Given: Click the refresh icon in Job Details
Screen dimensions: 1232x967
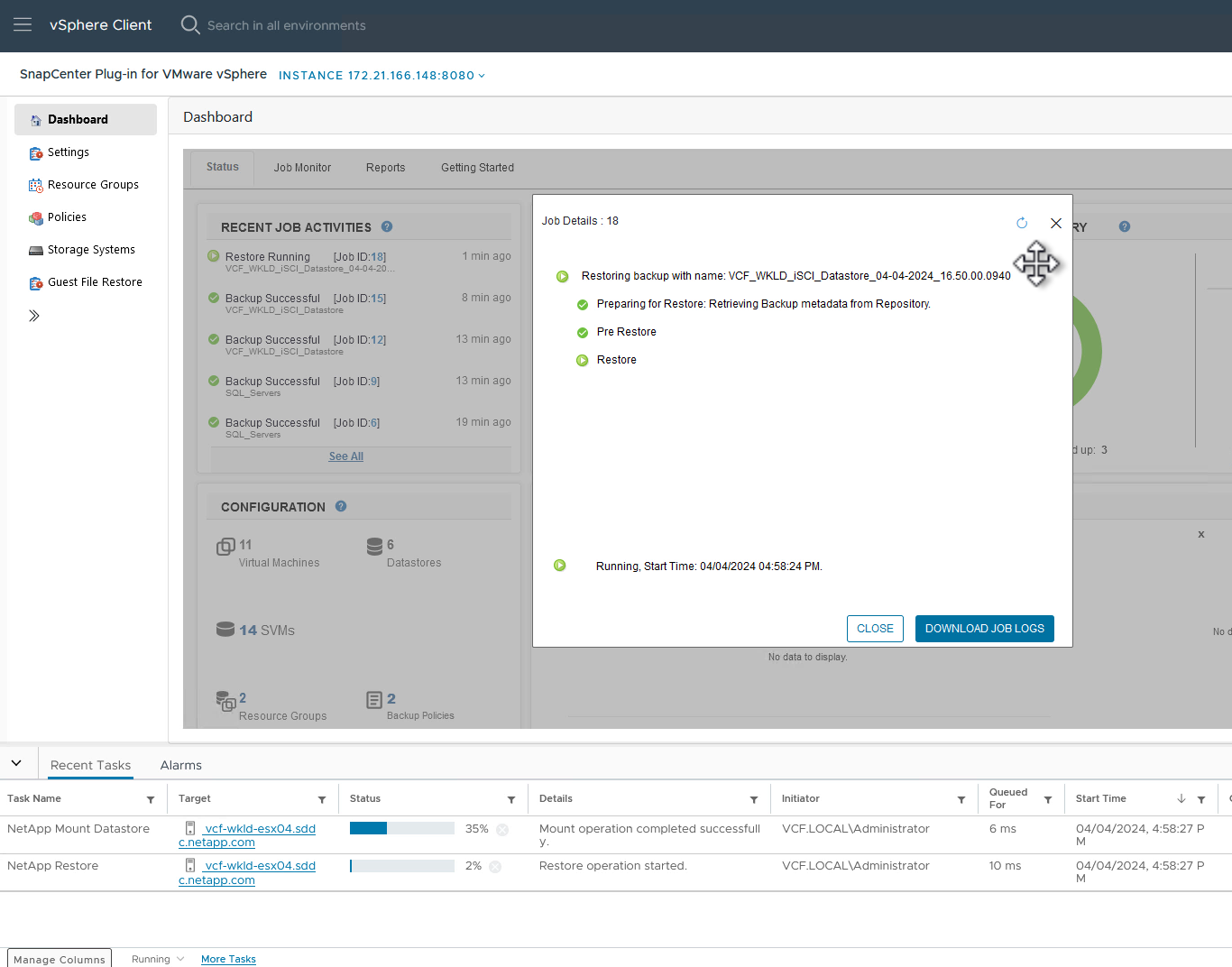Looking at the screenshot, I should point(1022,223).
